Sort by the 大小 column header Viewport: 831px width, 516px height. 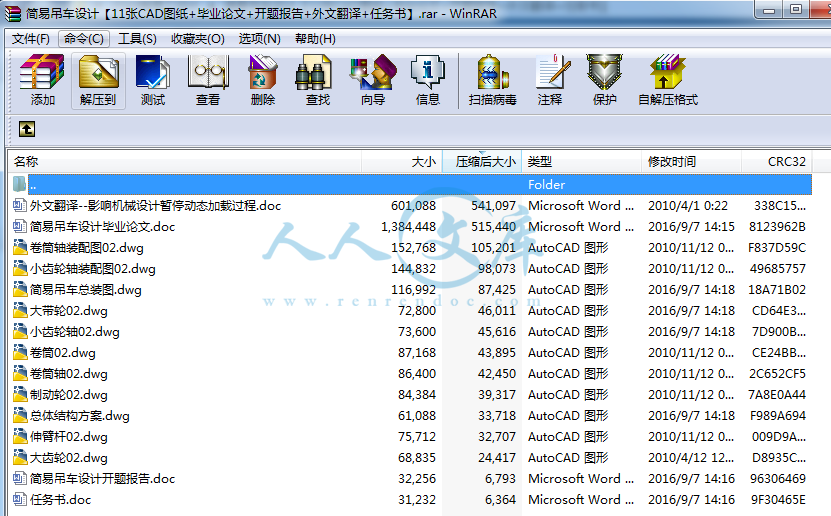click(401, 162)
